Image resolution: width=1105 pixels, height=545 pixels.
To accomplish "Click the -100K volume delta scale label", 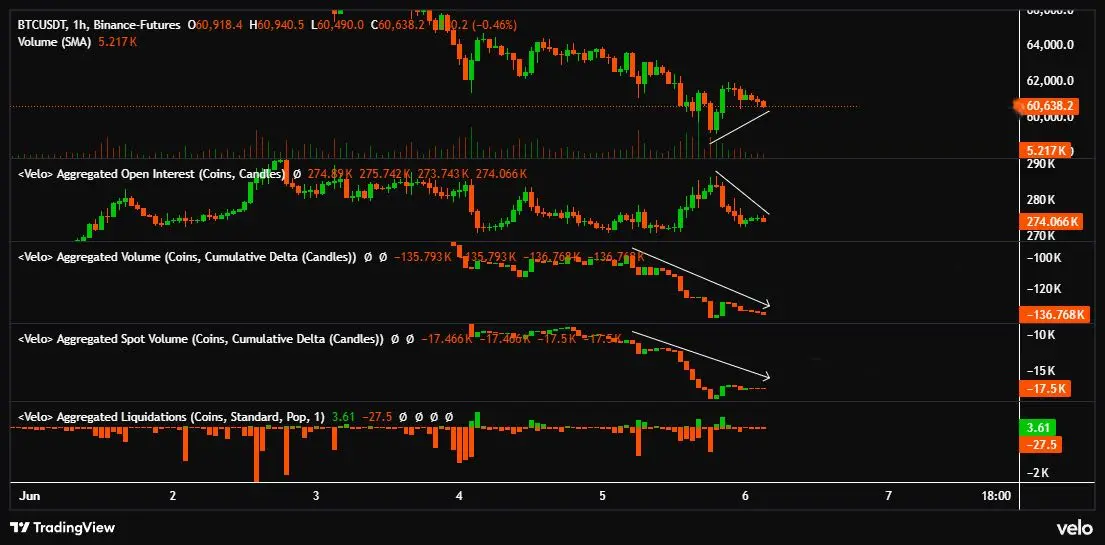I will click(1045, 259).
